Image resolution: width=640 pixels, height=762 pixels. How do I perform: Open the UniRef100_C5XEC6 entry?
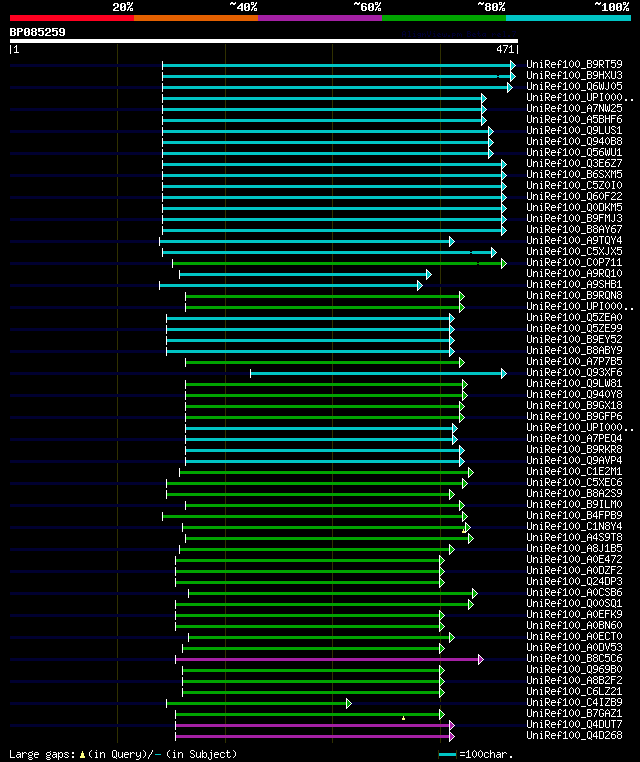pyautogui.click(x=574, y=483)
